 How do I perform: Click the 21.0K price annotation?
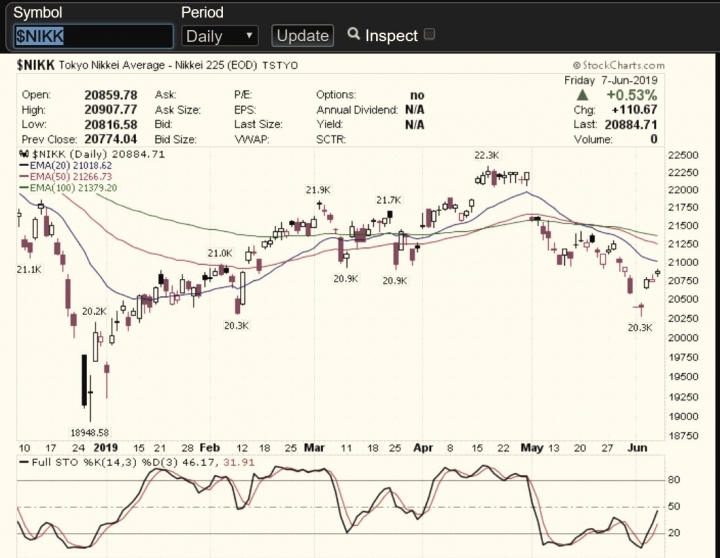click(220, 253)
